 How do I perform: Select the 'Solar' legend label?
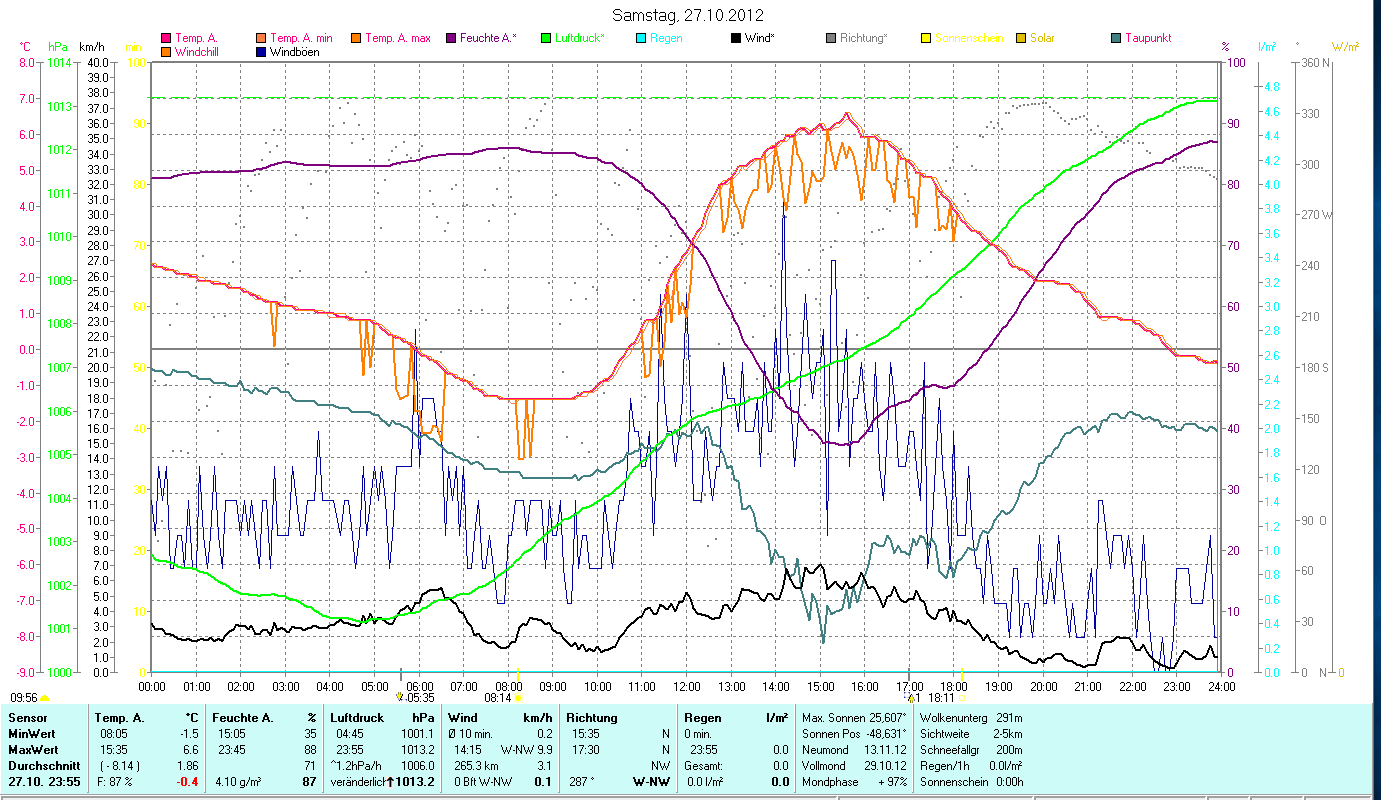pos(1042,39)
